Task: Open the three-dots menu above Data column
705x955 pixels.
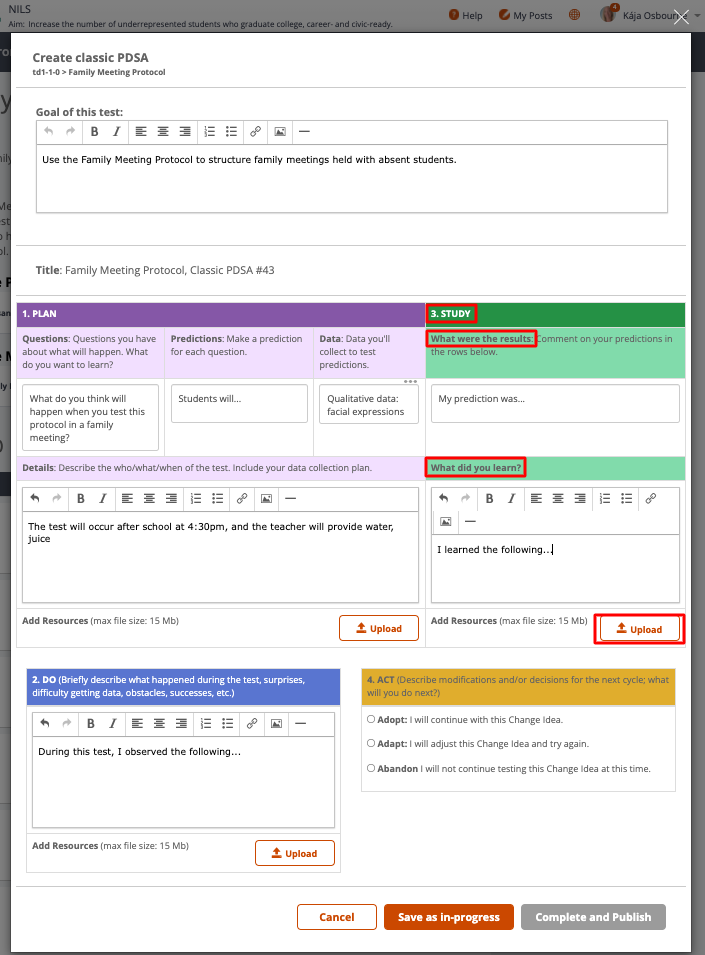Action: pyautogui.click(x=410, y=382)
